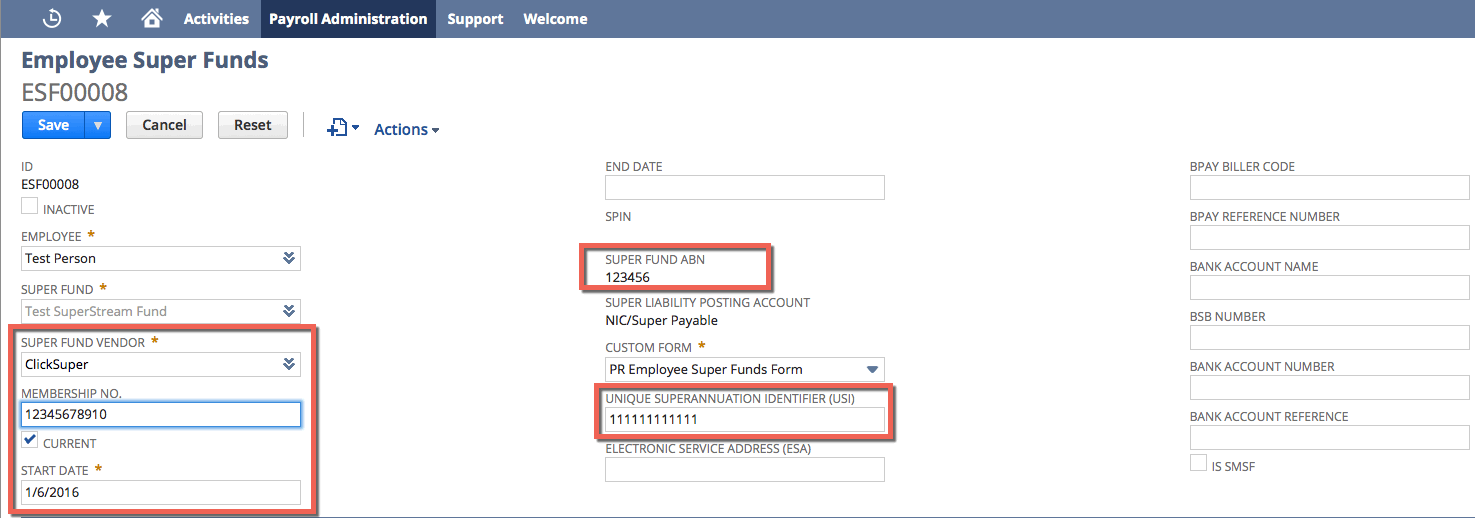Expand the Super Fund dropdown arrows

pyautogui.click(x=289, y=311)
